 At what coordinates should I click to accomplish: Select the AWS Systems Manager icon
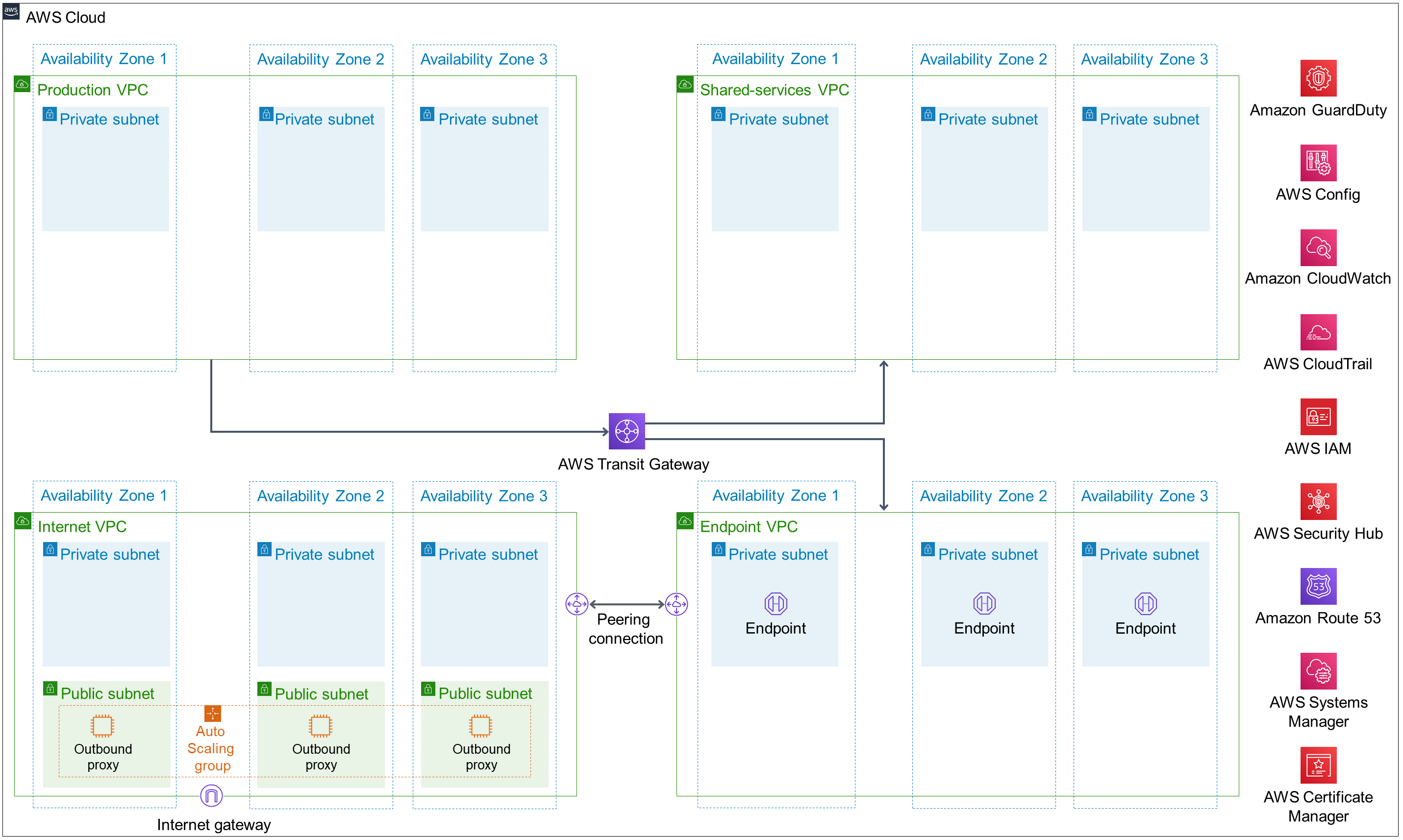click(x=1318, y=671)
